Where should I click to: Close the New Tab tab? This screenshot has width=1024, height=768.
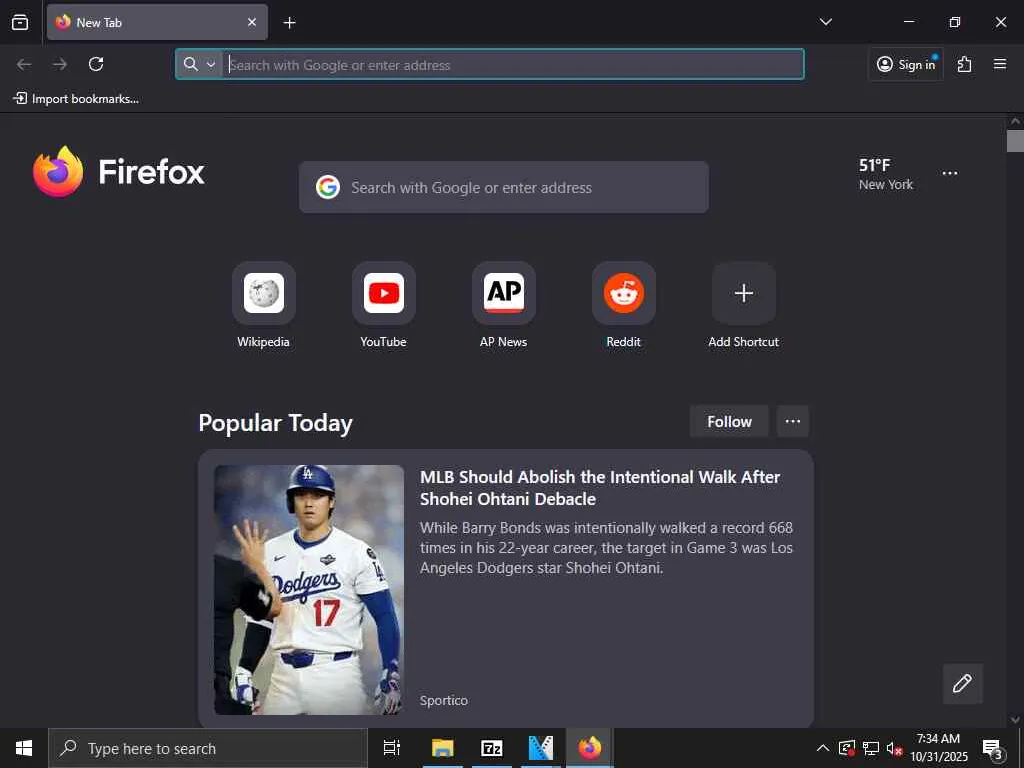click(252, 22)
